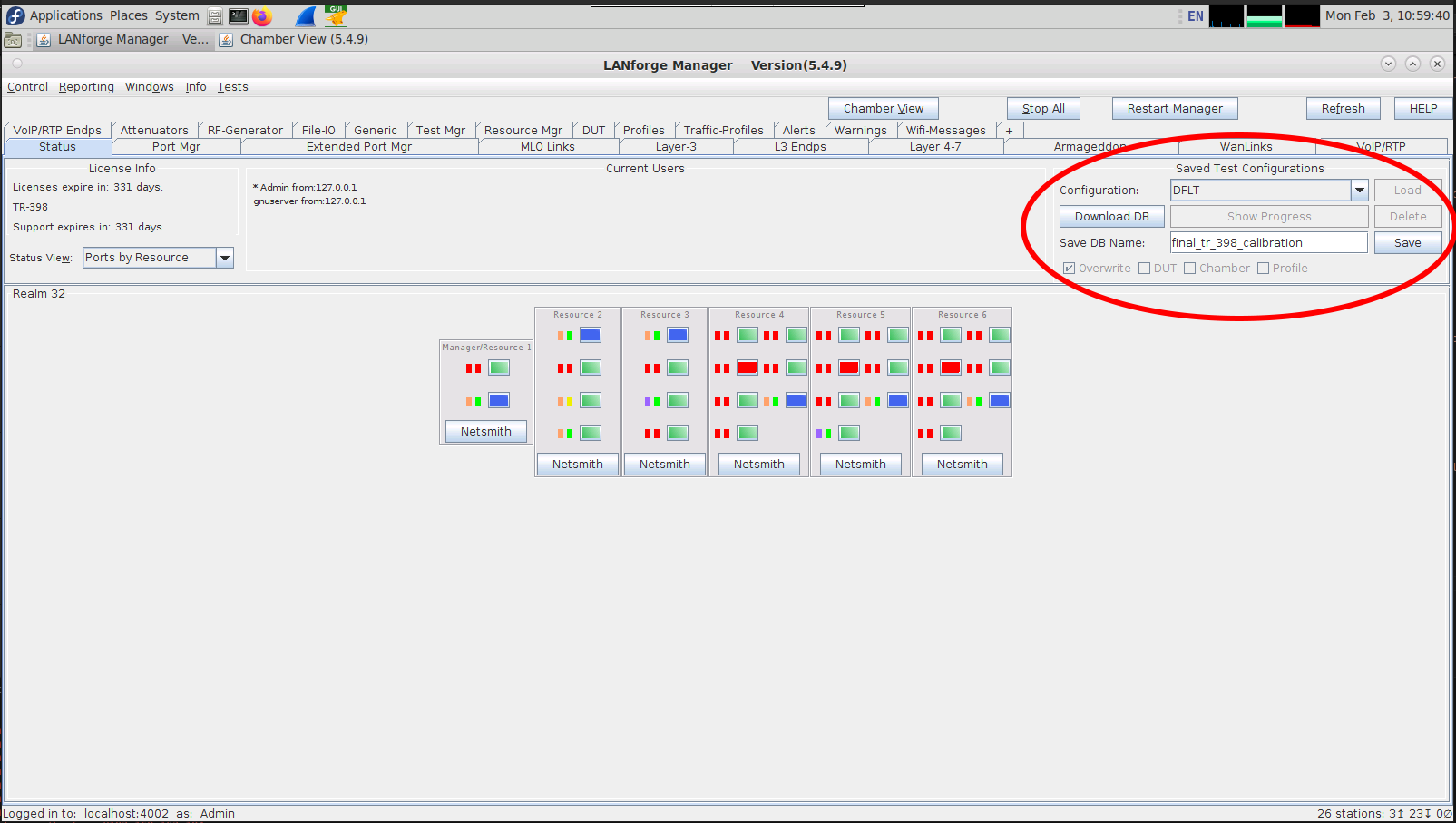Click the plus tab to add tabs
The height and width of the screenshot is (823, 1456).
coord(1009,131)
